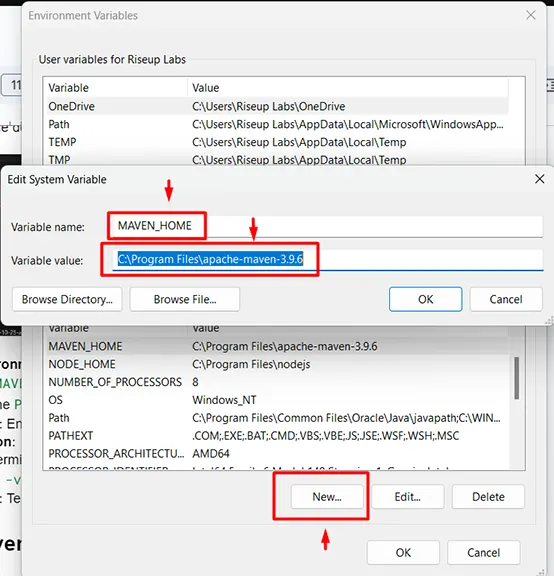Cancel the Environment Variables window
The width and height of the screenshot is (554, 576).
tap(483, 552)
